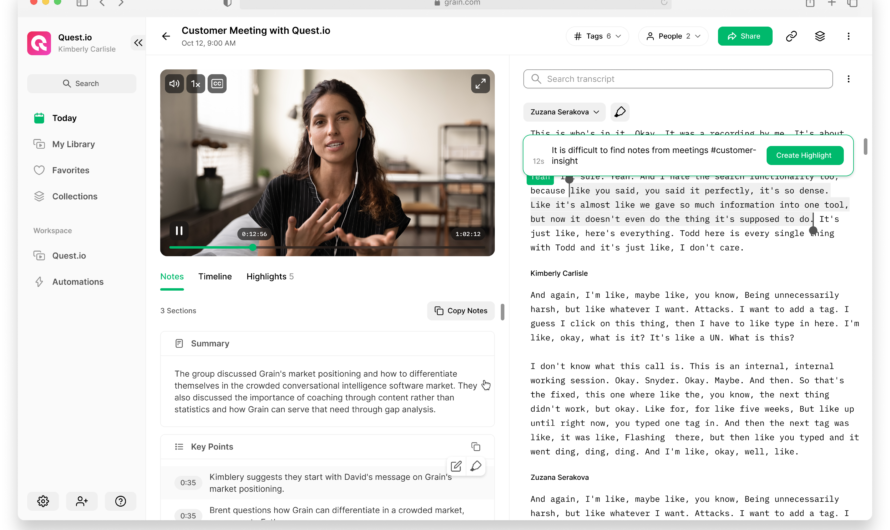Click the transcript panel scrollbar
The width and height of the screenshot is (890, 530).
865,146
